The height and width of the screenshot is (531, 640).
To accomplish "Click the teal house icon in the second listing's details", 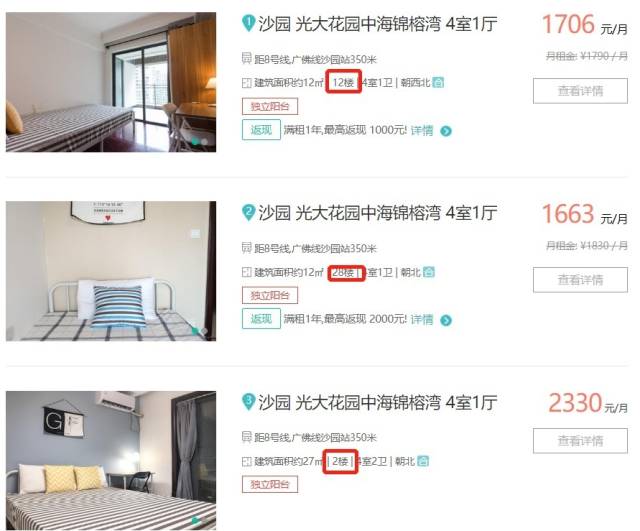I will point(429,272).
